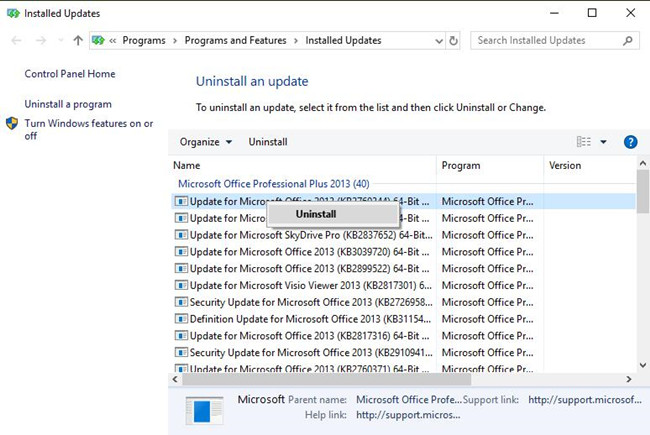The width and height of the screenshot is (650, 435).
Task: Select Security Update KB2726958 row
Action: tap(403, 302)
